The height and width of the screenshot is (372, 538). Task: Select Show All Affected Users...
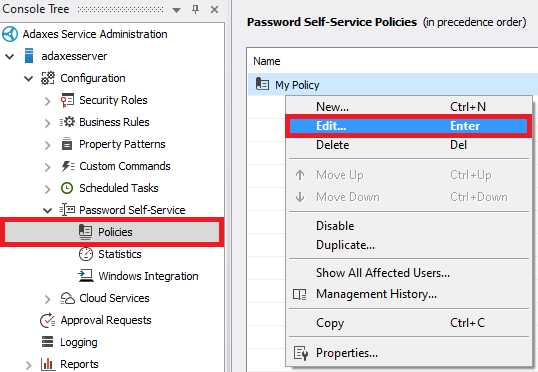[x=383, y=273]
